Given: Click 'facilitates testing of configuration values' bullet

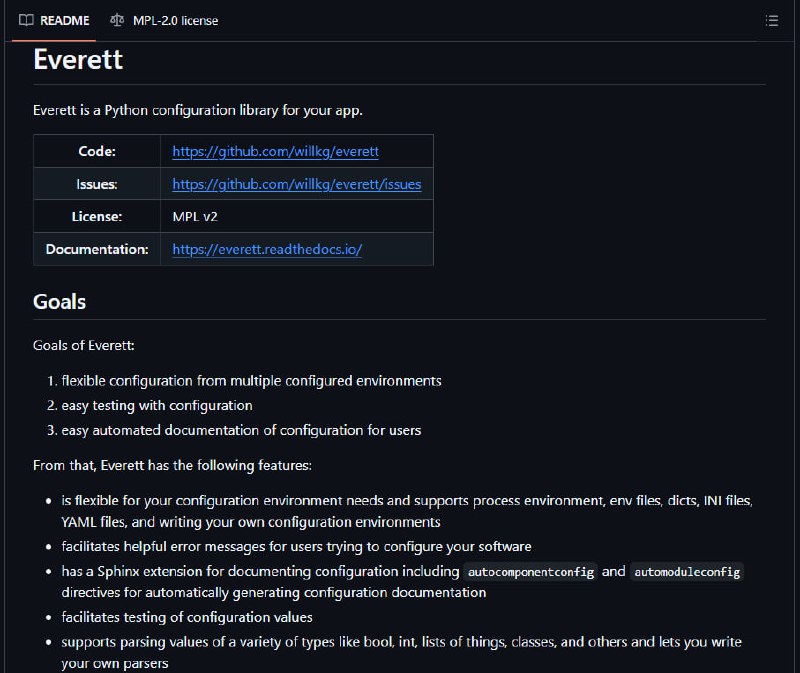Looking at the screenshot, I should [x=187, y=617].
